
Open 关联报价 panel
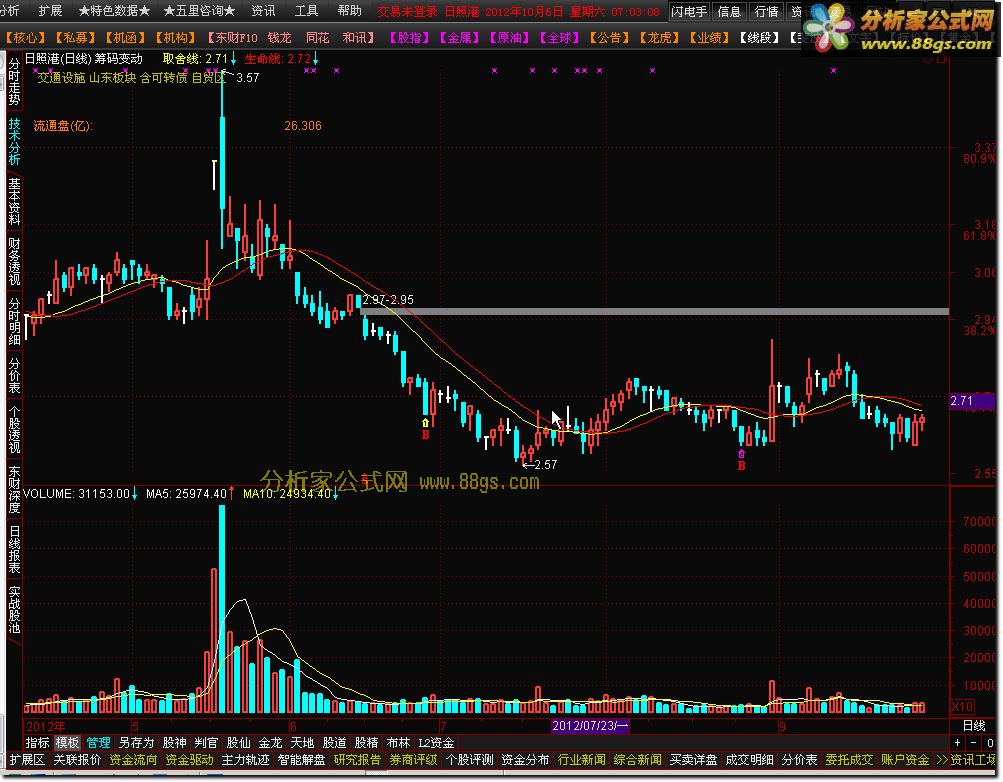77,760
